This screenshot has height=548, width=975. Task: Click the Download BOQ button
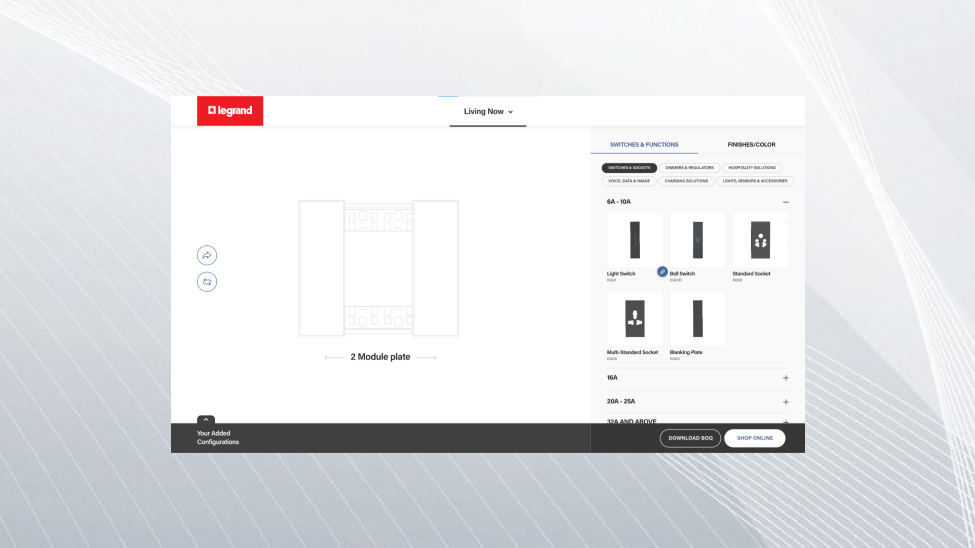pyautogui.click(x=690, y=438)
